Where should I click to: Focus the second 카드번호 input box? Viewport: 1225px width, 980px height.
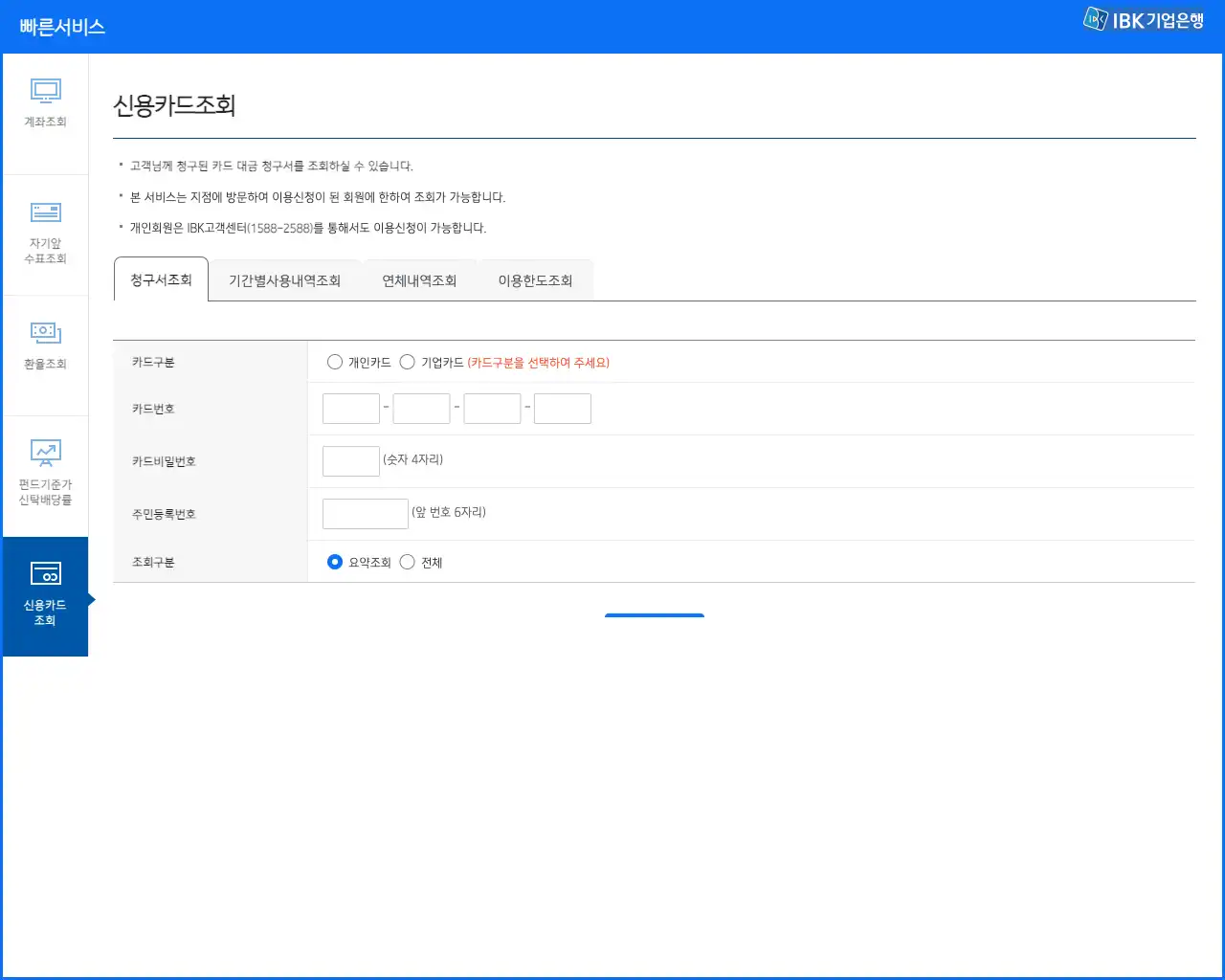point(421,409)
